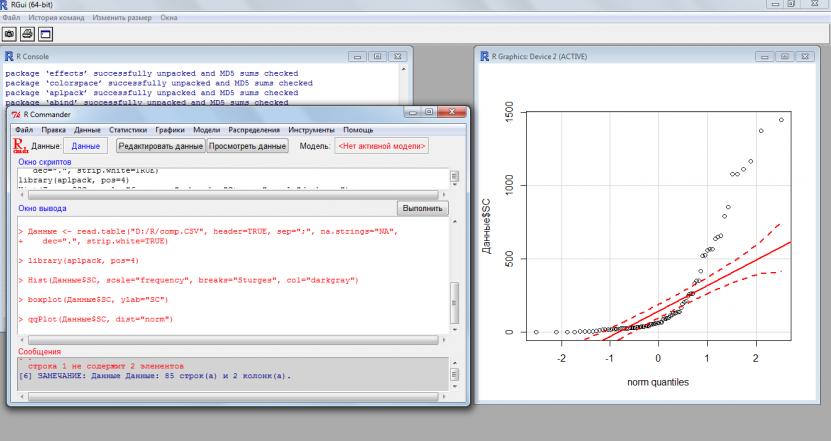Click the return-focus-to-console window icon
Viewport: 831px width, 441px height.
click(46, 34)
